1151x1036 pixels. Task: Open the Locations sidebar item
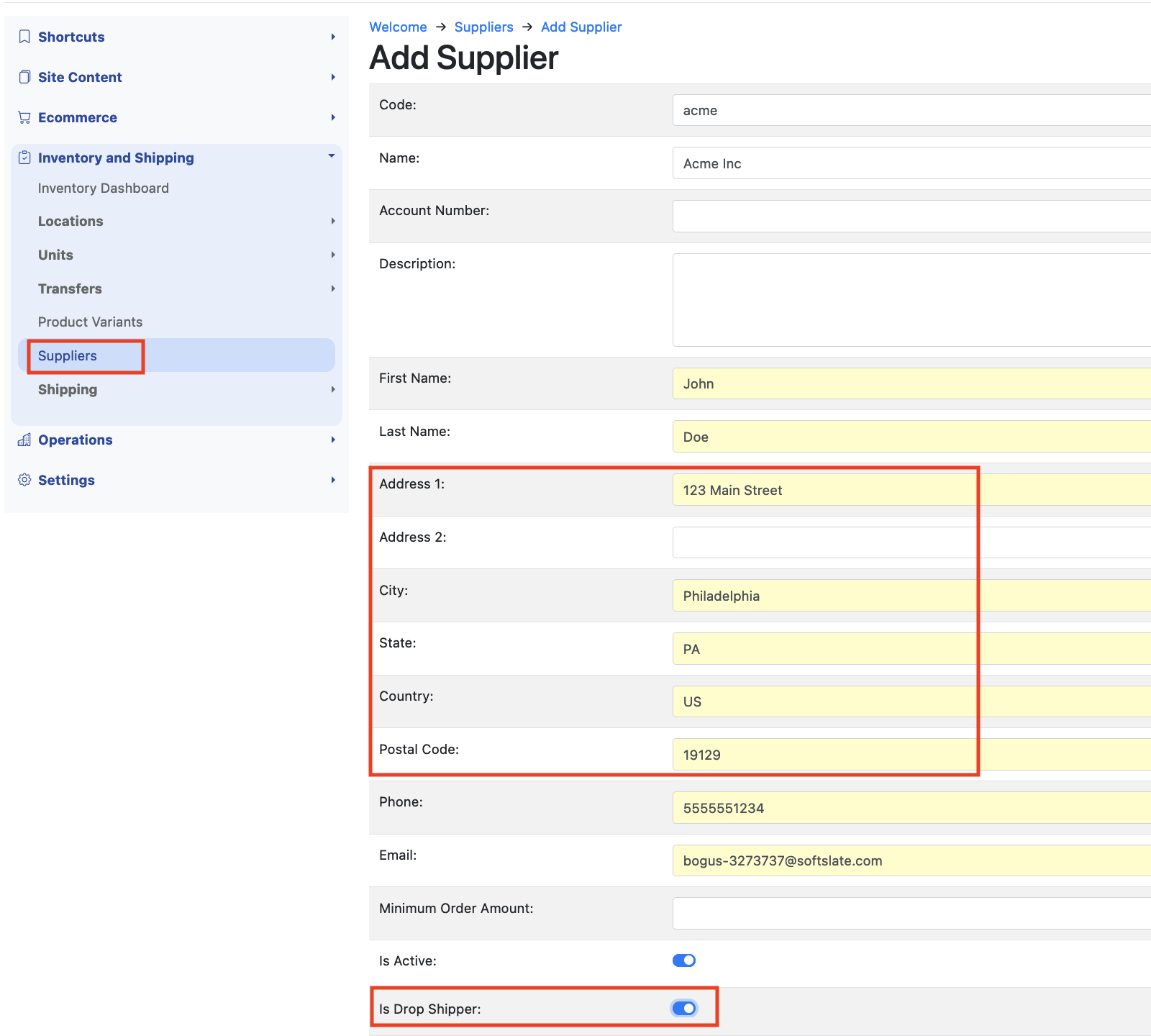click(70, 221)
